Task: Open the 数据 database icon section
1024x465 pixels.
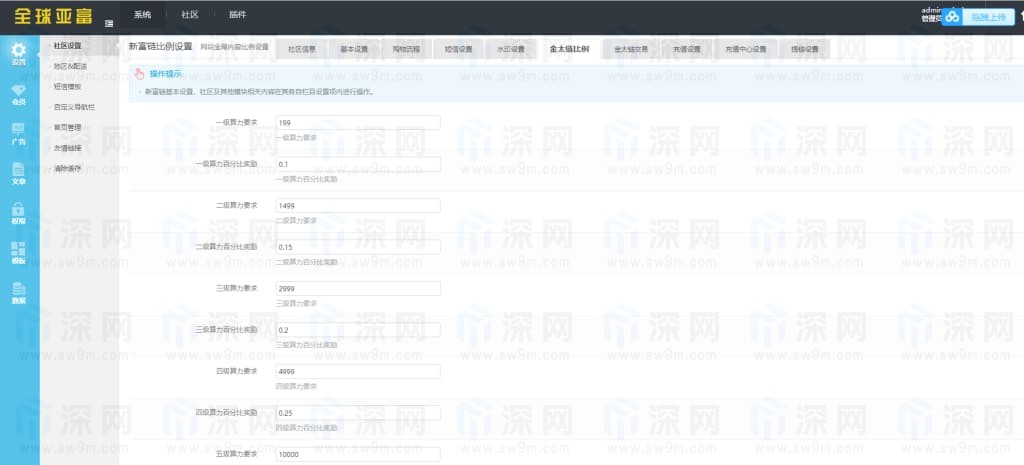Action: click(x=19, y=291)
